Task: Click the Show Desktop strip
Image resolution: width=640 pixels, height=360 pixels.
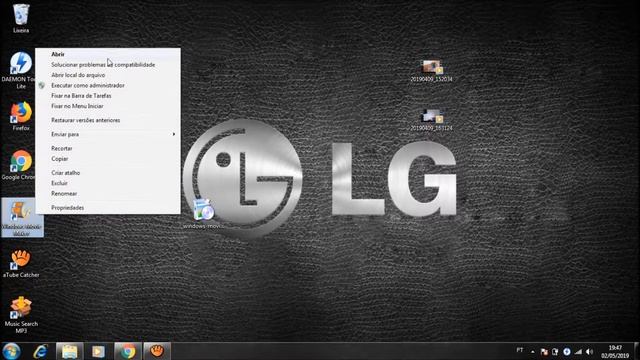Action: [637, 351]
